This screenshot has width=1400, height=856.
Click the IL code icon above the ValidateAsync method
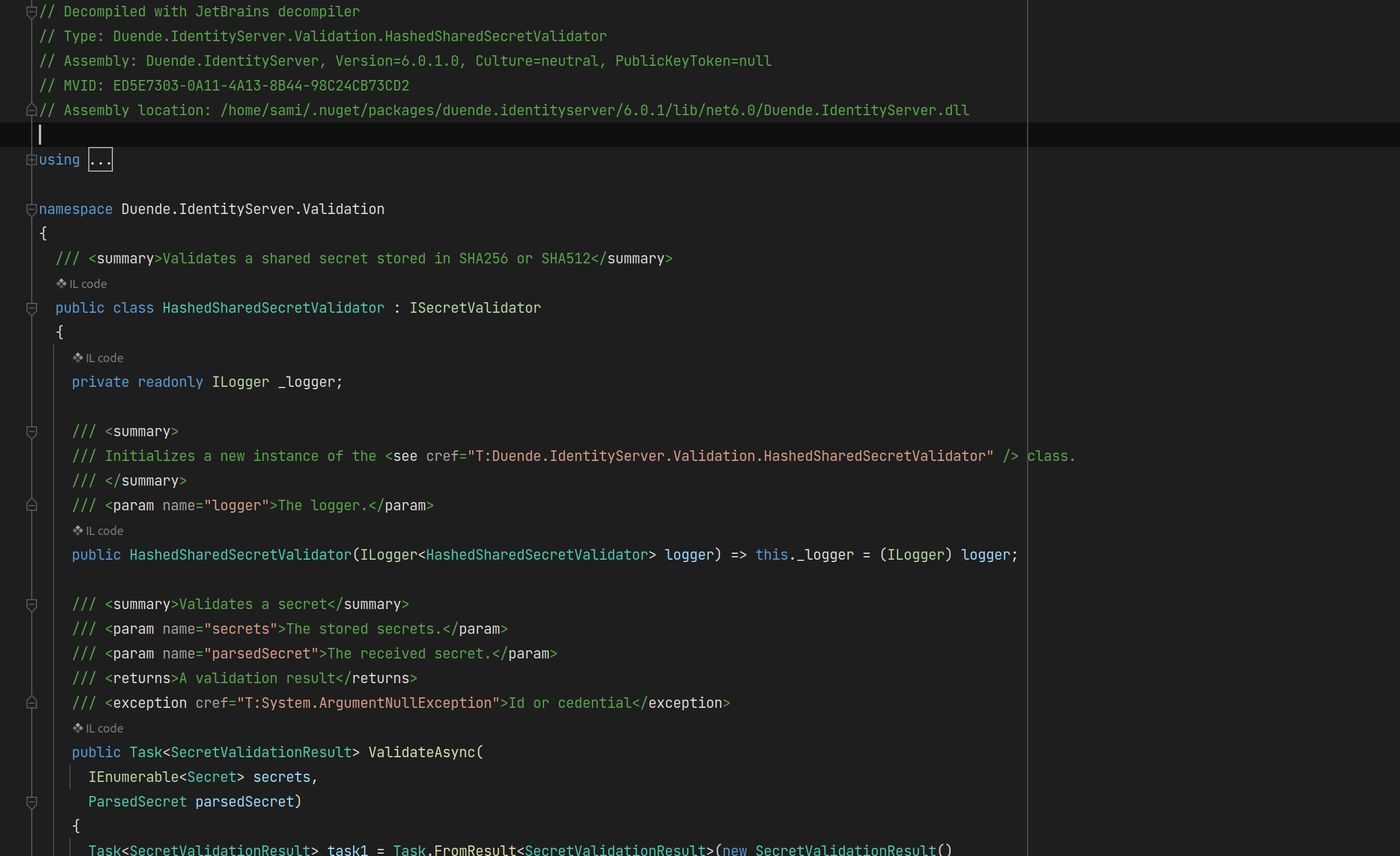77,727
